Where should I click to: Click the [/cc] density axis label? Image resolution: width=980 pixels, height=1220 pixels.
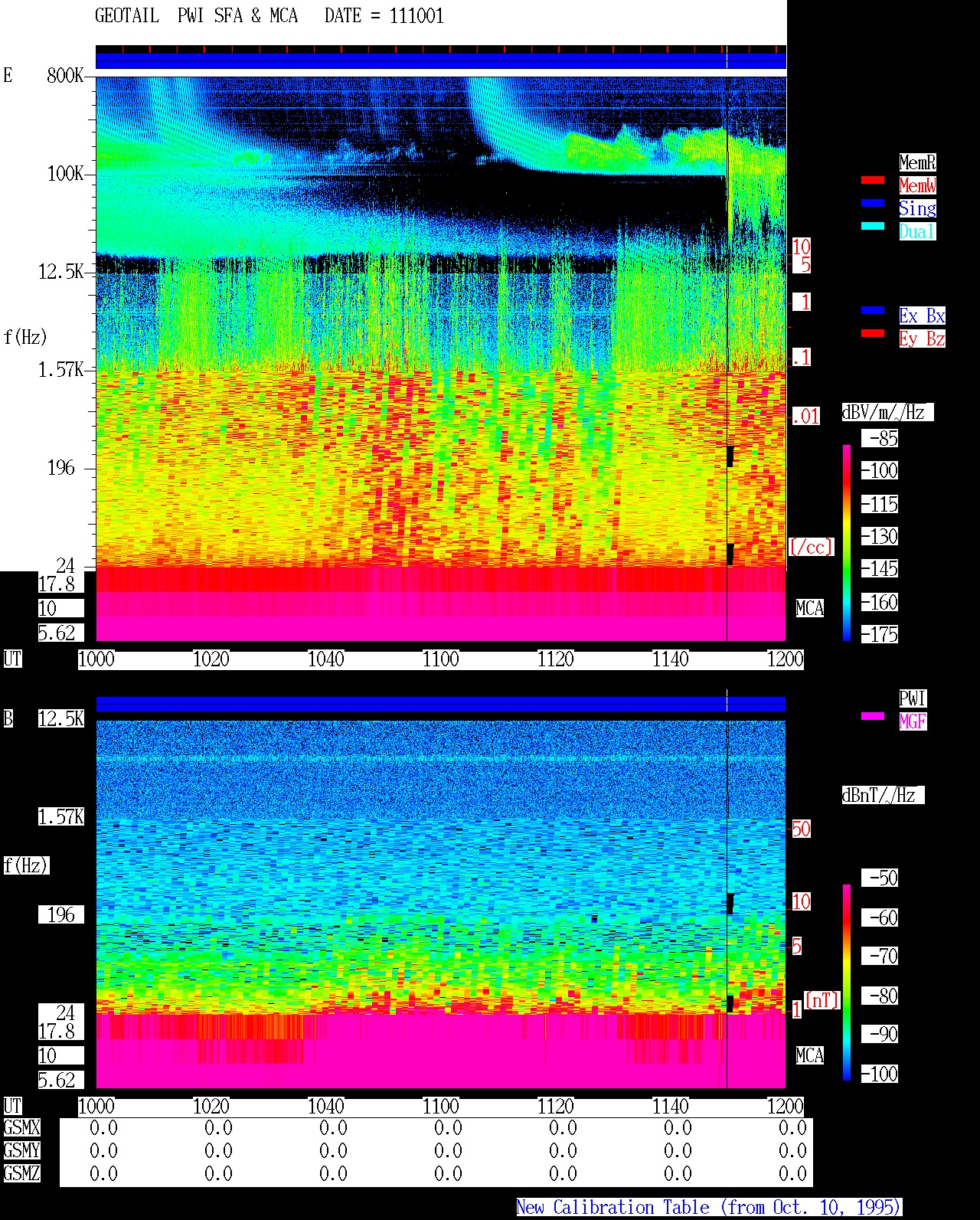(811, 547)
